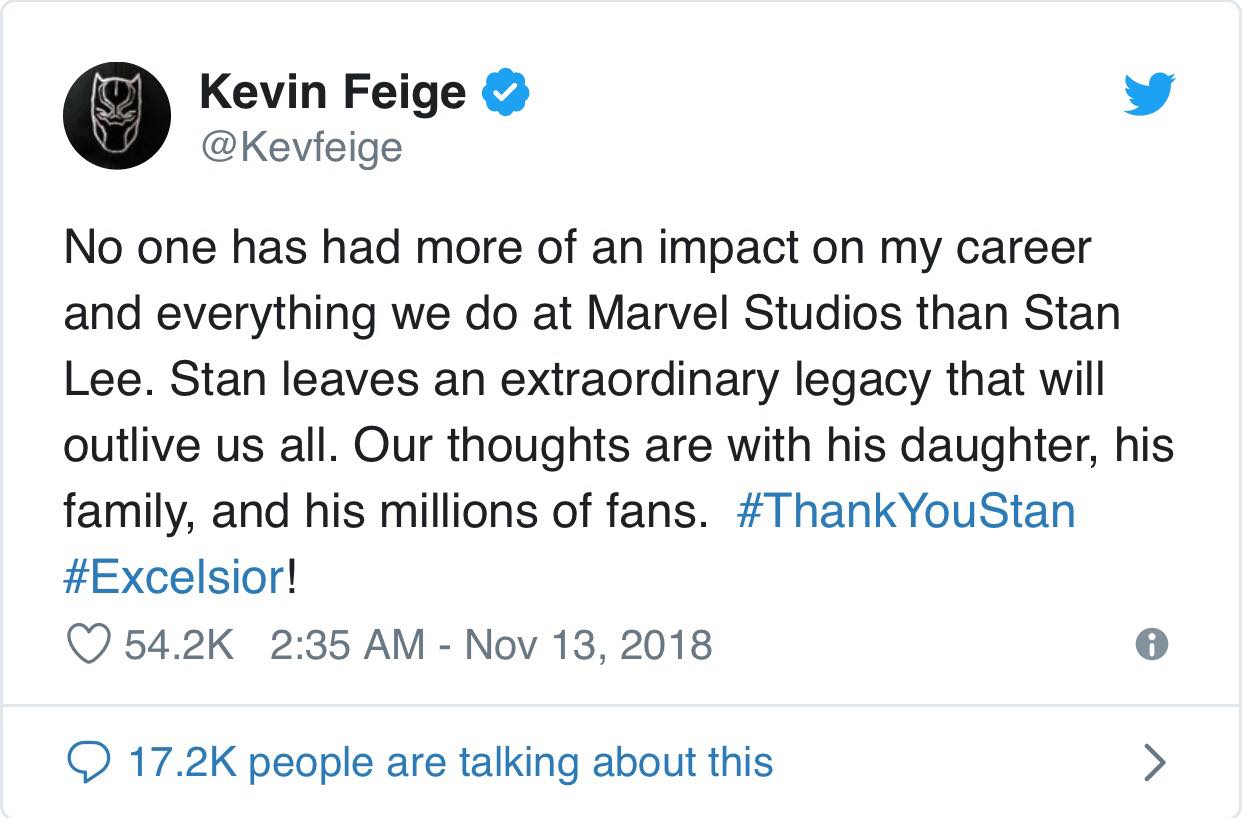
Task: Click the Twitter bird logo
Action: (x=1149, y=95)
